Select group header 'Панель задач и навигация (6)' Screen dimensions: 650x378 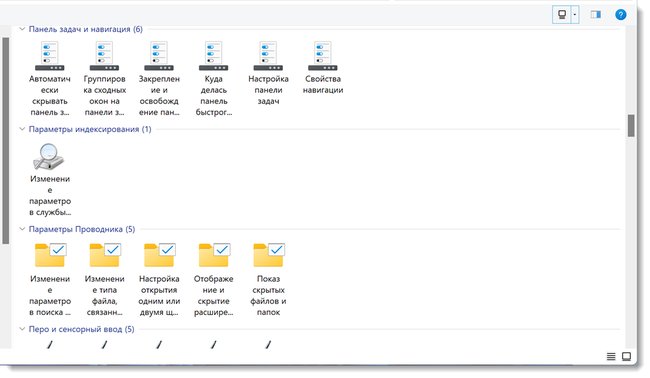click(85, 29)
